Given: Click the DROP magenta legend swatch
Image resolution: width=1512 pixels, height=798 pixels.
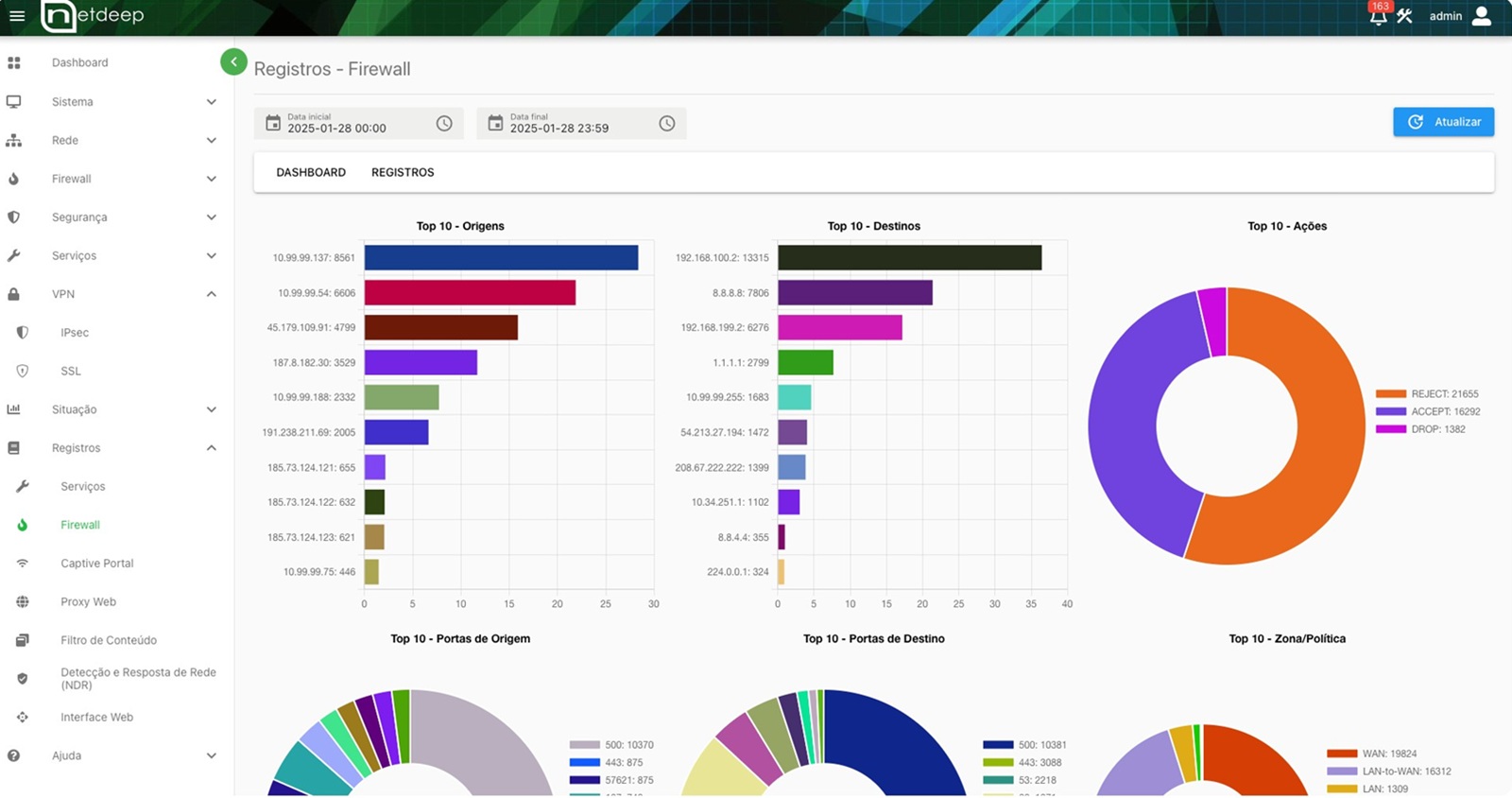Looking at the screenshot, I should tap(1390, 429).
